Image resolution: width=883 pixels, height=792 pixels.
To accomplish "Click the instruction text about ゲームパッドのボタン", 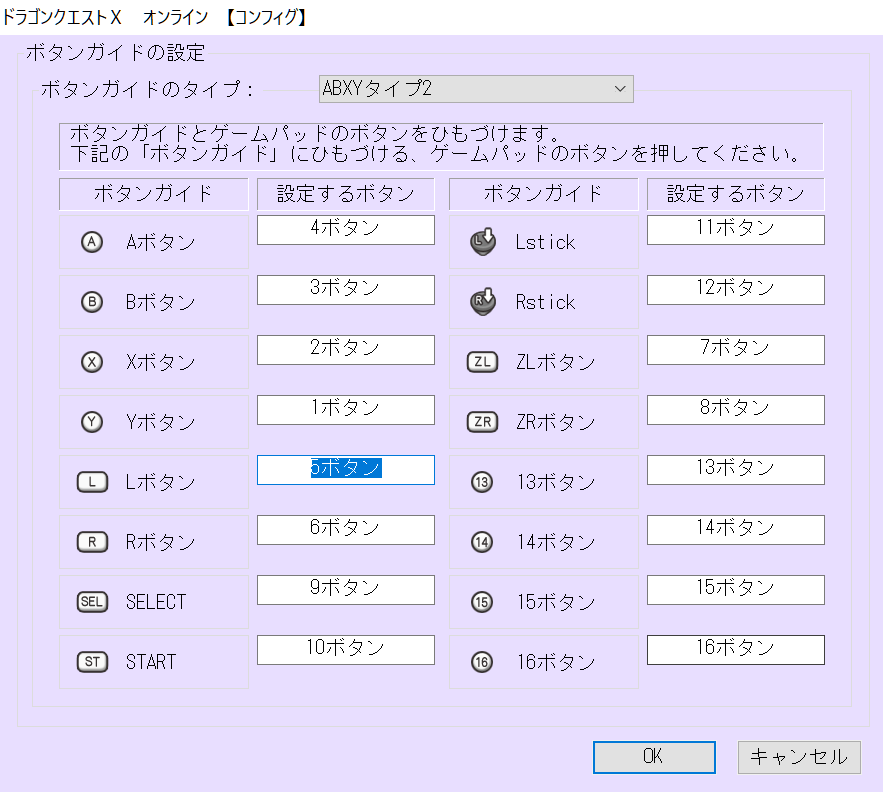I will [x=441, y=144].
